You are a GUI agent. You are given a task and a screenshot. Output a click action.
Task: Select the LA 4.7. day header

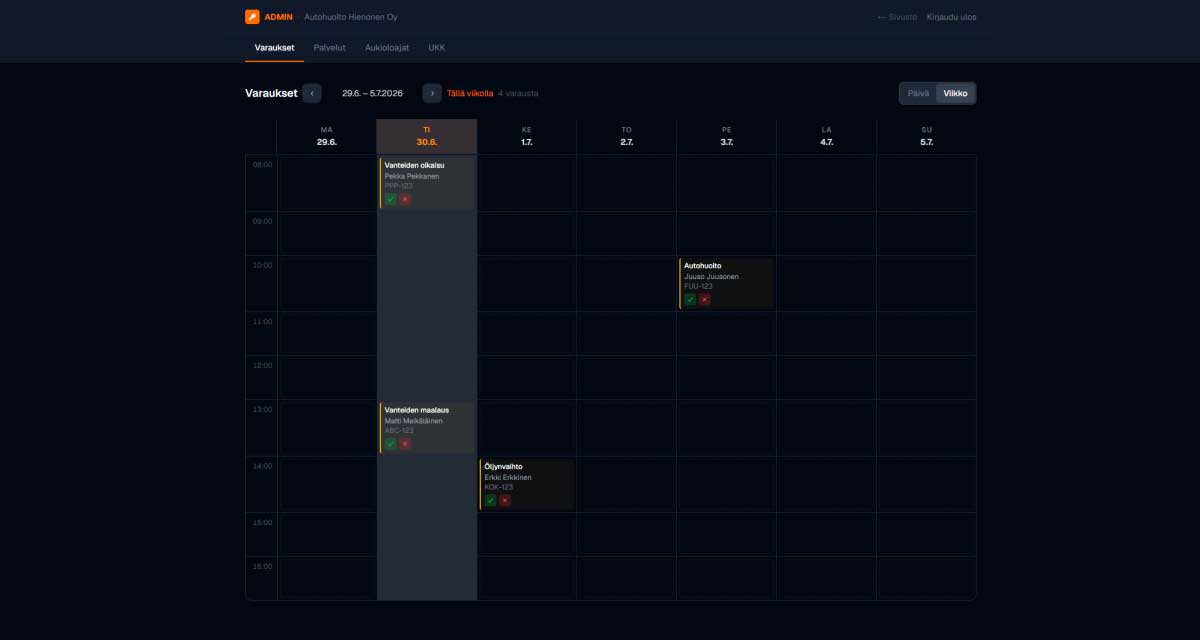click(827, 137)
